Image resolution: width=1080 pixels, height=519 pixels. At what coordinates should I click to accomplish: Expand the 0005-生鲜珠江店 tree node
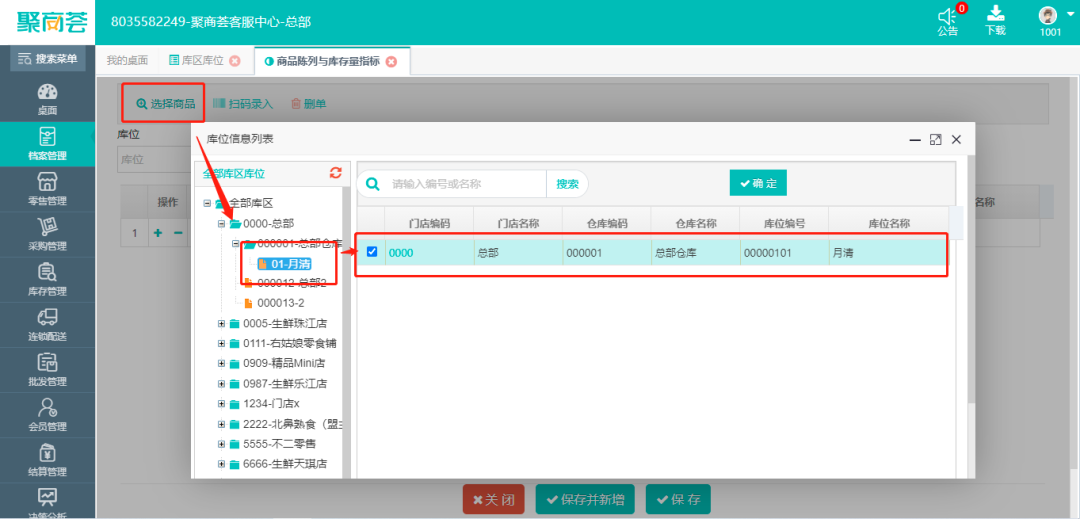[x=221, y=323]
